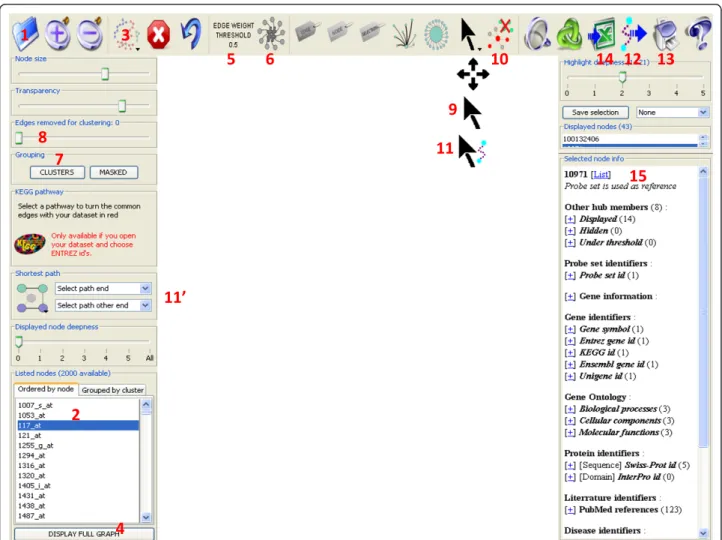
Task: Expand the Unigene id entry
Action: [570, 376]
